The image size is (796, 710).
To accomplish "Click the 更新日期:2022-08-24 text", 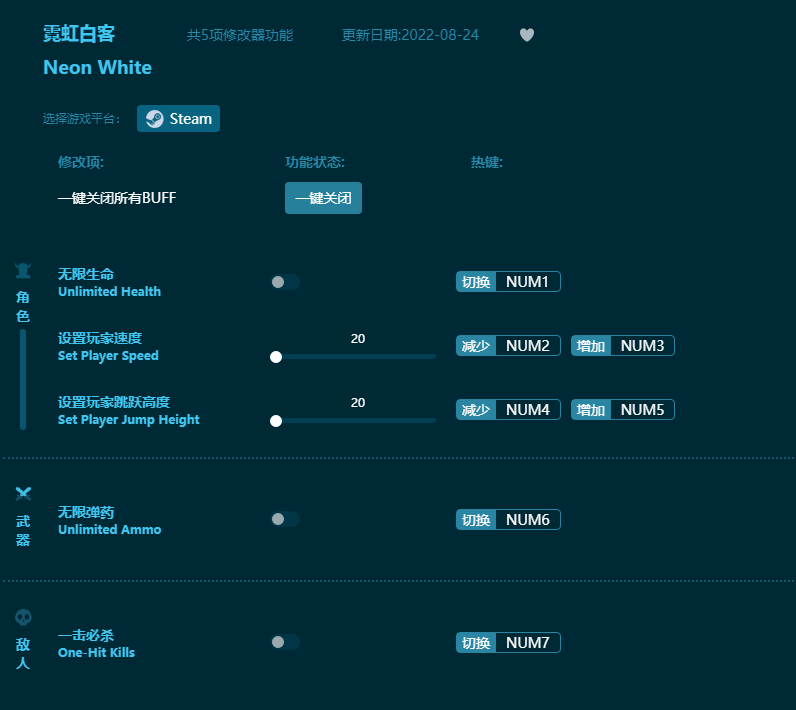I will (x=410, y=35).
